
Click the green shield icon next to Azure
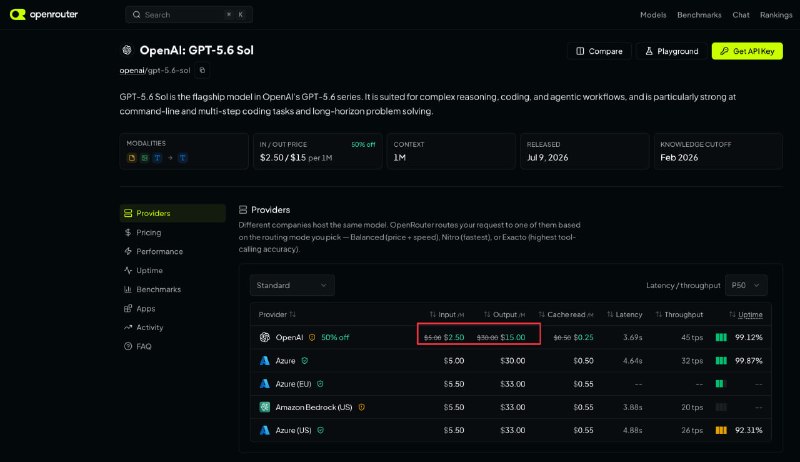(305, 361)
